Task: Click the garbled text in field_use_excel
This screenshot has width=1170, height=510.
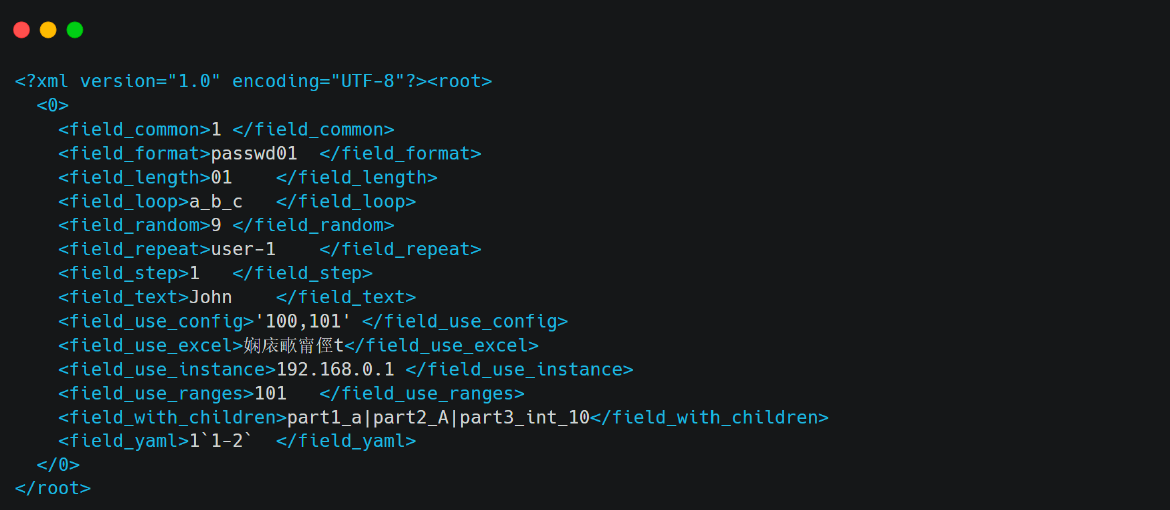Action: tap(293, 345)
